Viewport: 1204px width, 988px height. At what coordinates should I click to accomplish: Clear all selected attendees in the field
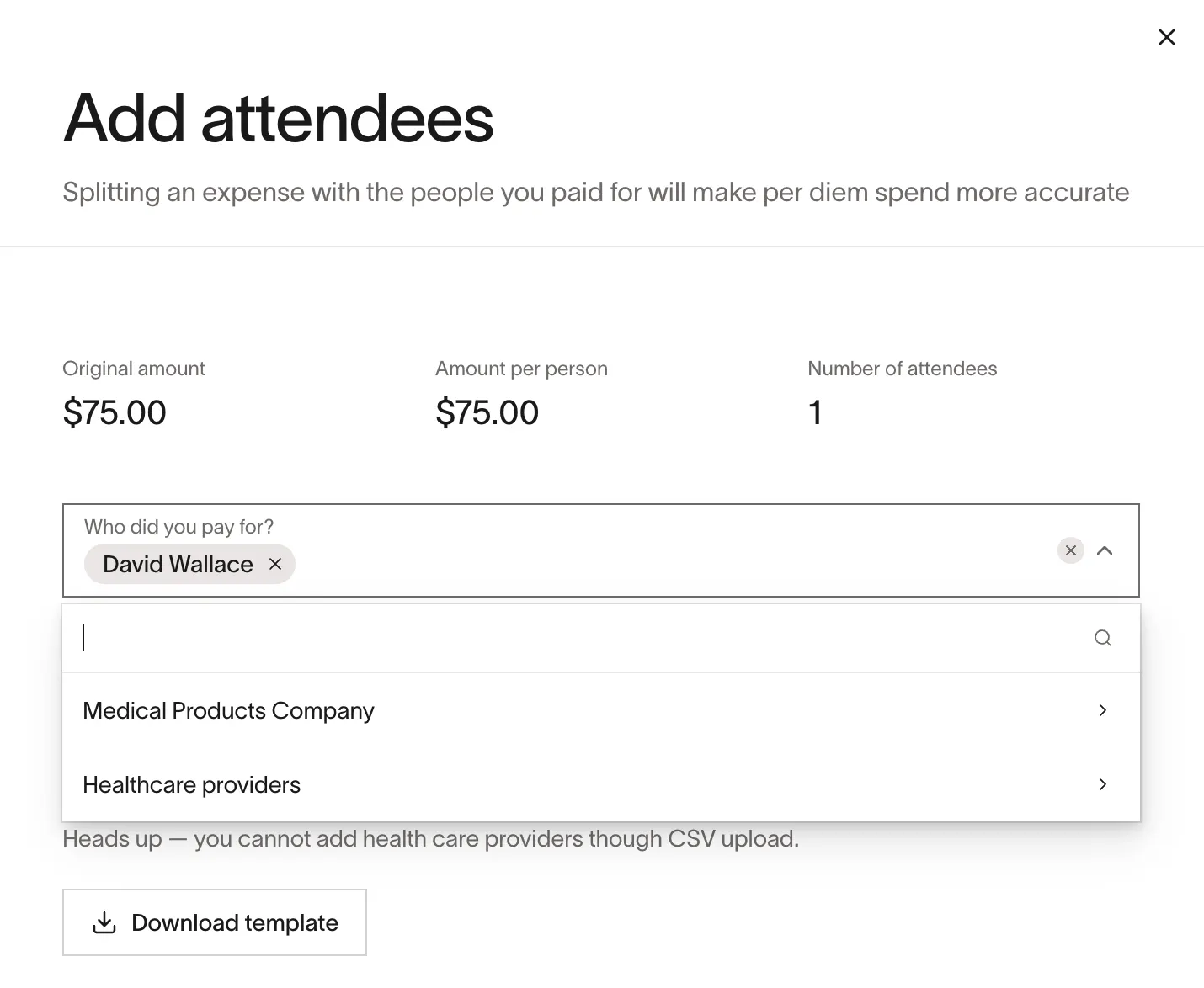pyautogui.click(x=1070, y=550)
